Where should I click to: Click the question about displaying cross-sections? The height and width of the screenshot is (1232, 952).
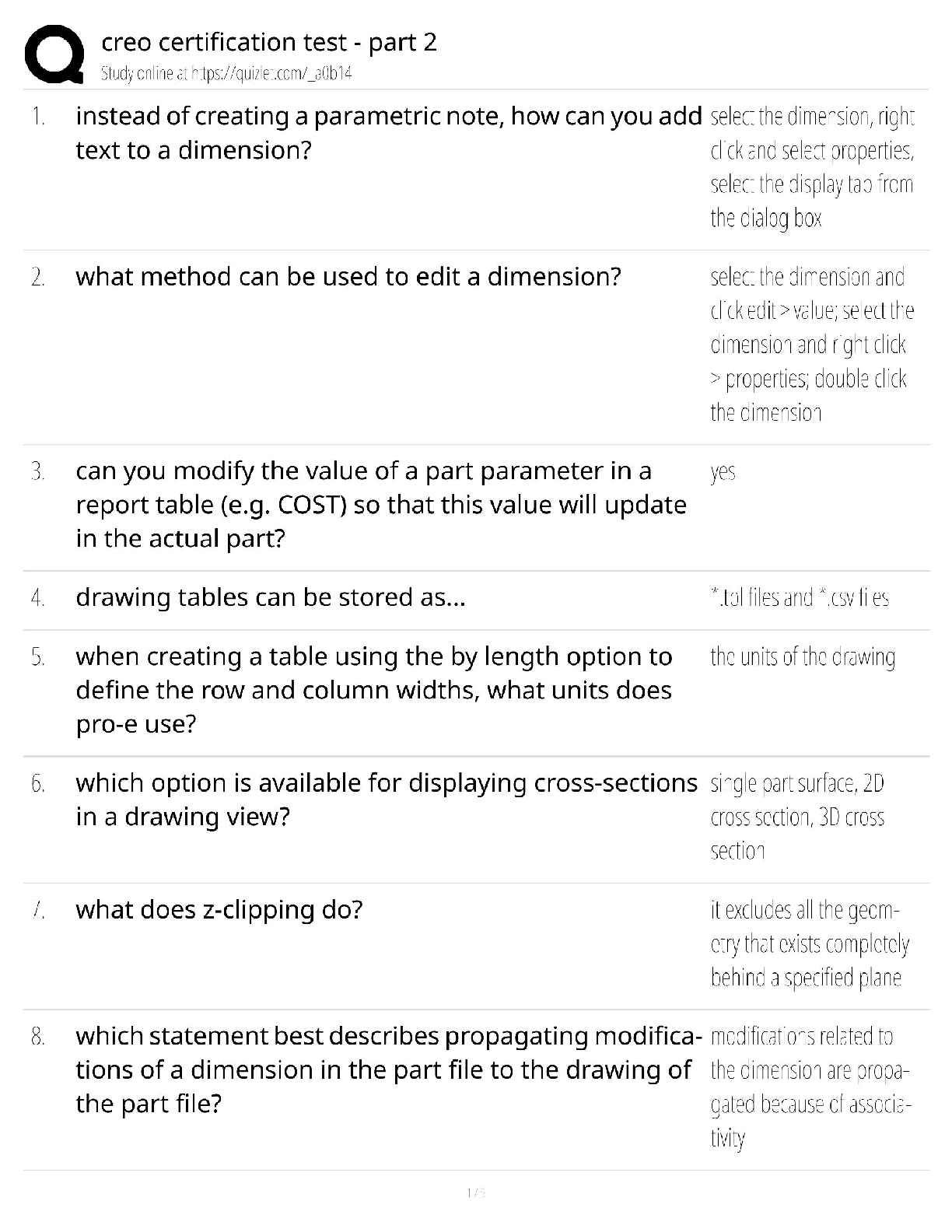pyautogui.click(x=387, y=800)
